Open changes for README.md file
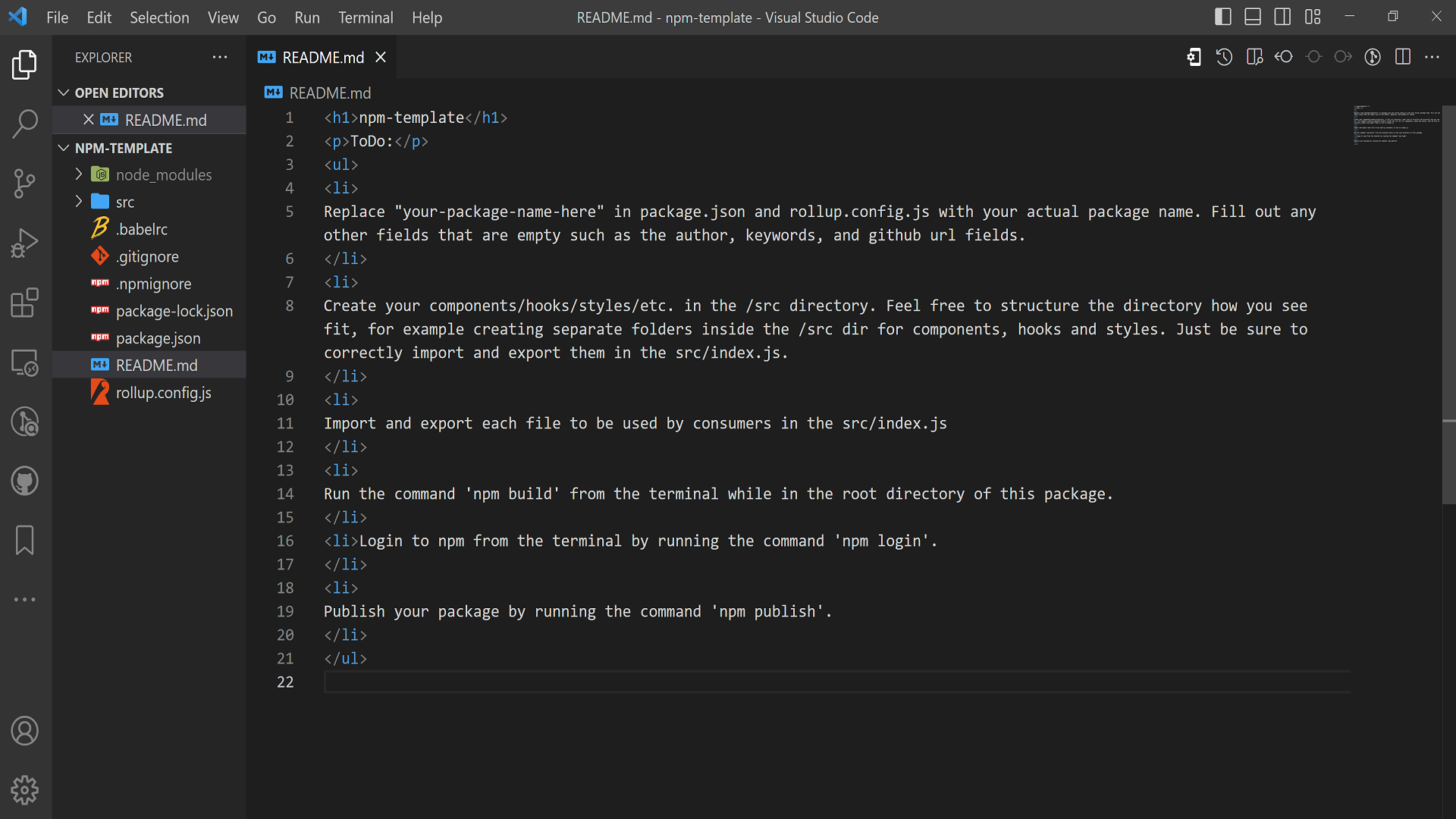1456x819 pixels. tap(1194, 57)
